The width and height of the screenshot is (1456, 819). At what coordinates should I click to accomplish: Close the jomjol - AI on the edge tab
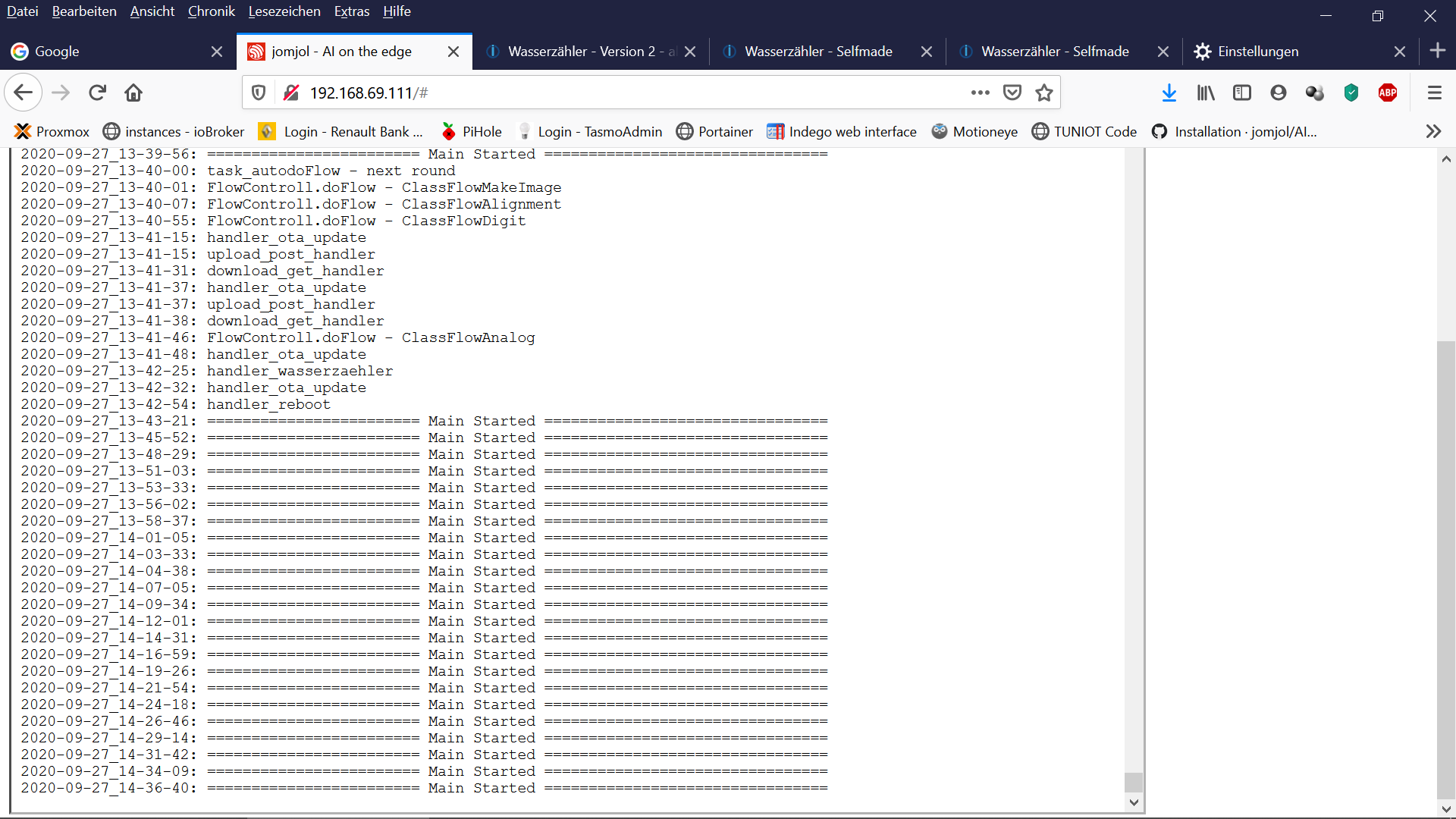click(453, 52)
